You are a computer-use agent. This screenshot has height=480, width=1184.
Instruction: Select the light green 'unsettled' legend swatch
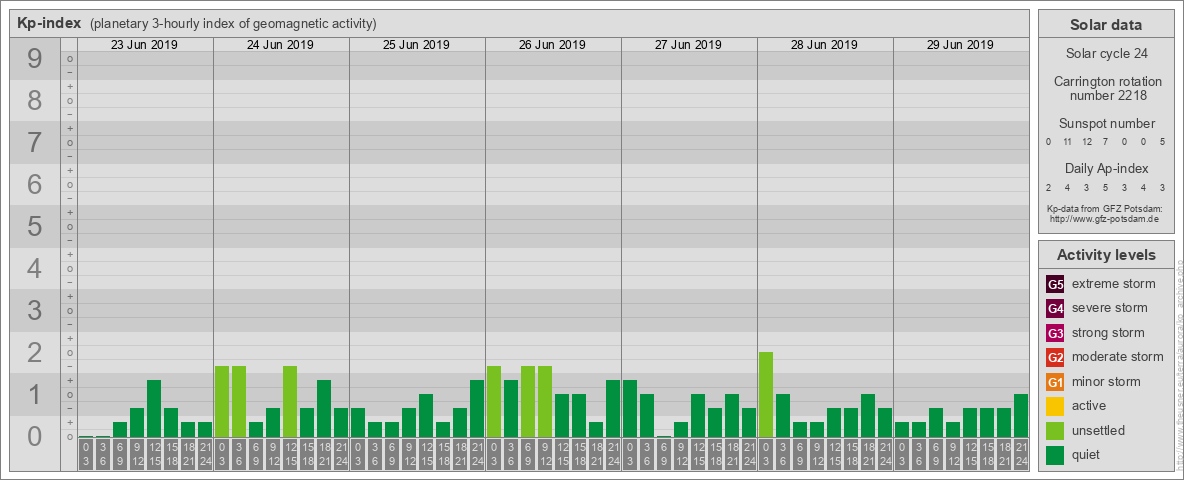point(1055,430)
